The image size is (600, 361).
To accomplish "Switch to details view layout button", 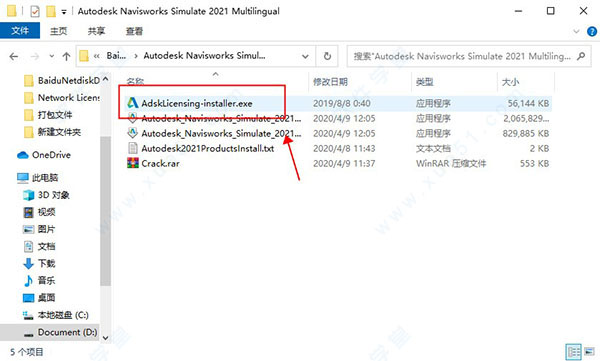I will [573, 351].
